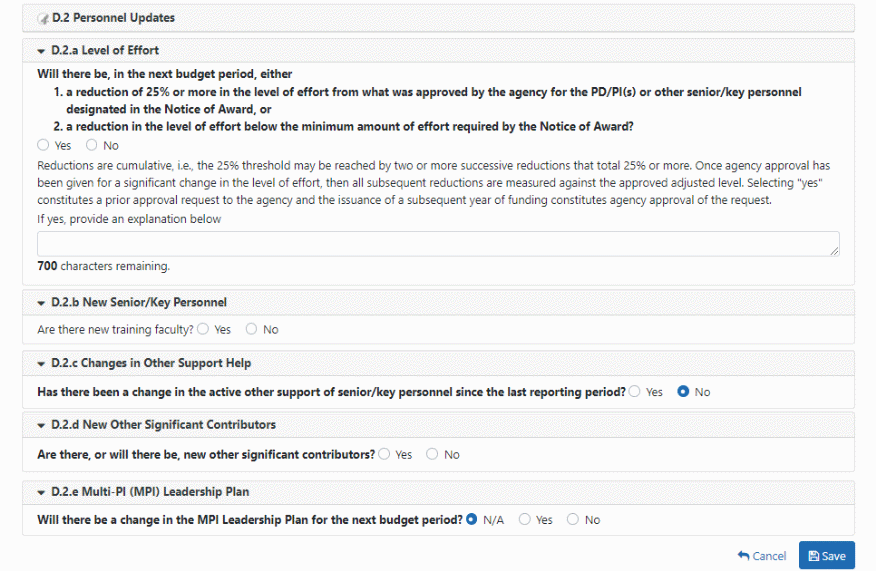Screen dimensions: 876x571
Task: Select Yes for level of effort reduction
Action: click(43, 145)
